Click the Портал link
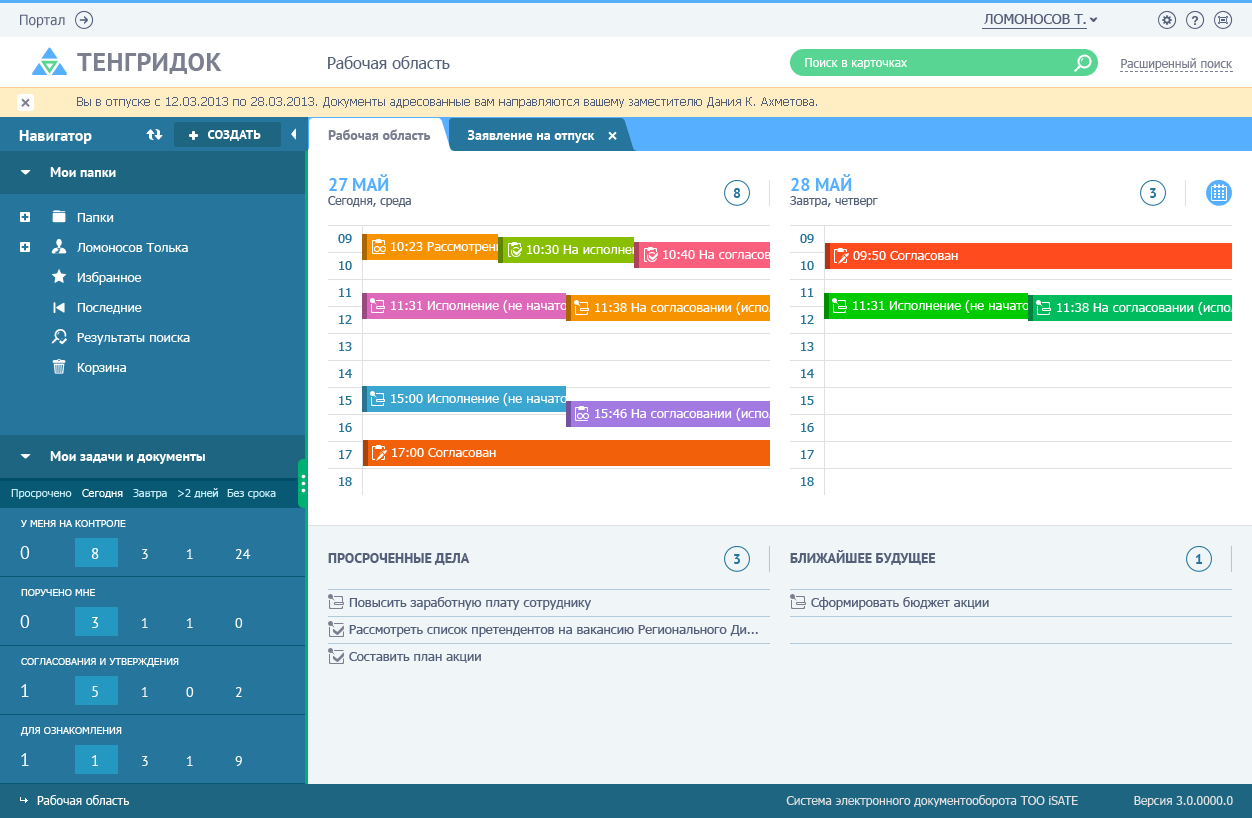Image resolution: width=1252 pixels, height=818 pixels. click(42, 19)
